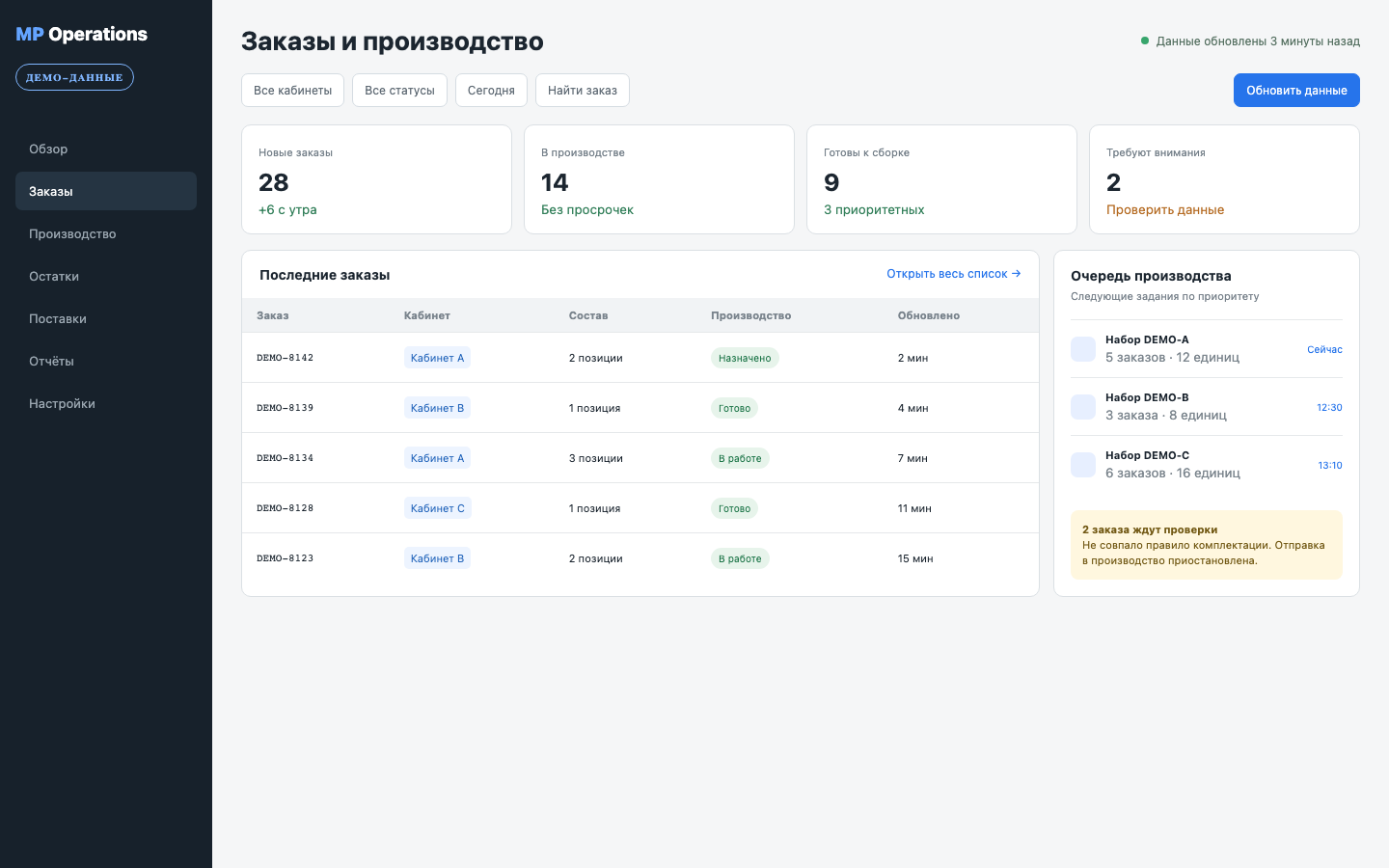The height and width of the screenshot is (868, 1389).
Task: Click the Новые заказы summary card
Action: click(376, 179)
